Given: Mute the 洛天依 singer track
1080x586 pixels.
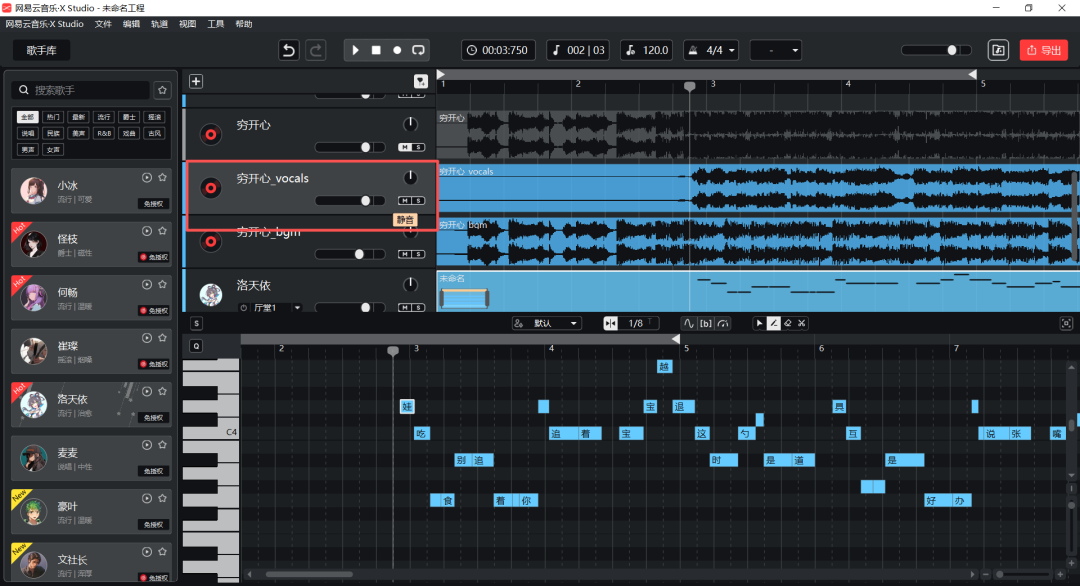Looking at the screenshot, I should click(x=404, y=308).
